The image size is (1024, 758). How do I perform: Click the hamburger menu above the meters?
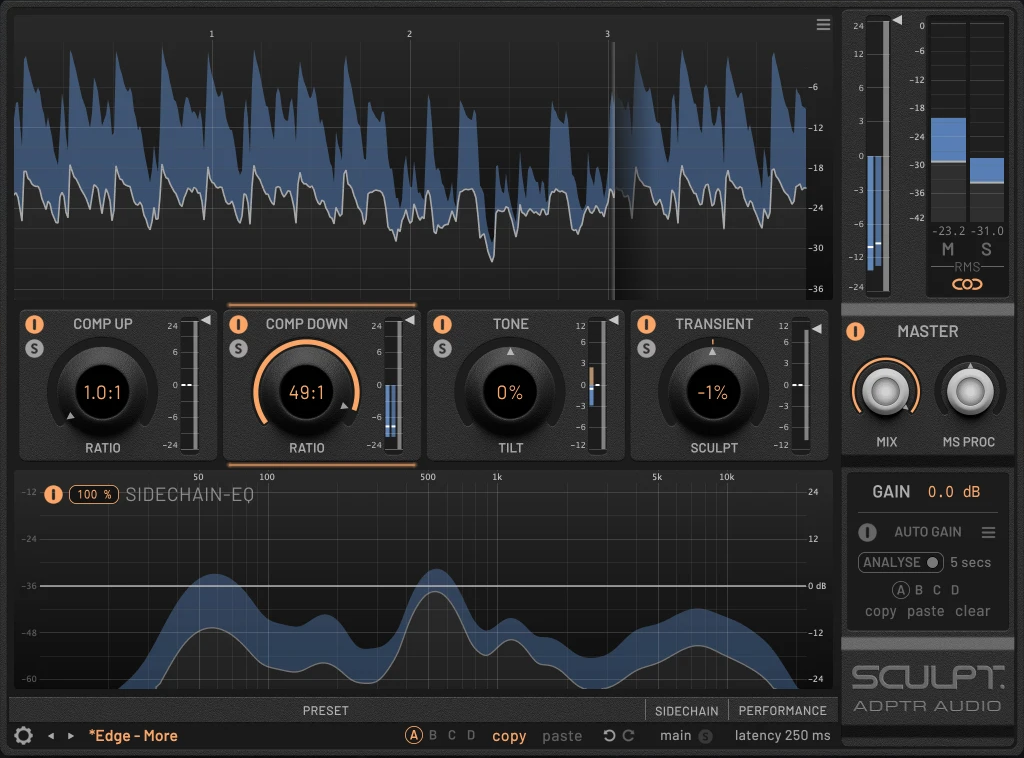pos(823,25)
